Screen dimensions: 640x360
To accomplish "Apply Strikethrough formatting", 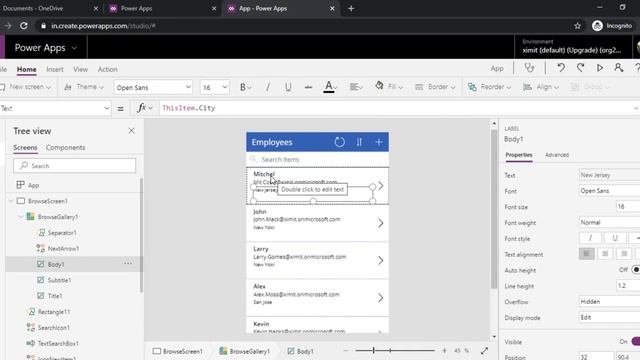I will pyautogui.click(x=308, y=87).
